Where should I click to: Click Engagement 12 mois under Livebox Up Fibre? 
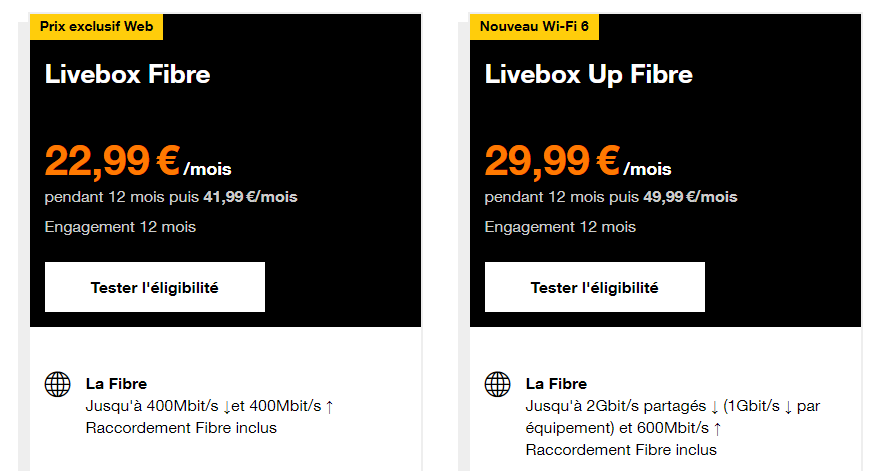pyautogui.click(x=560, y=227)
